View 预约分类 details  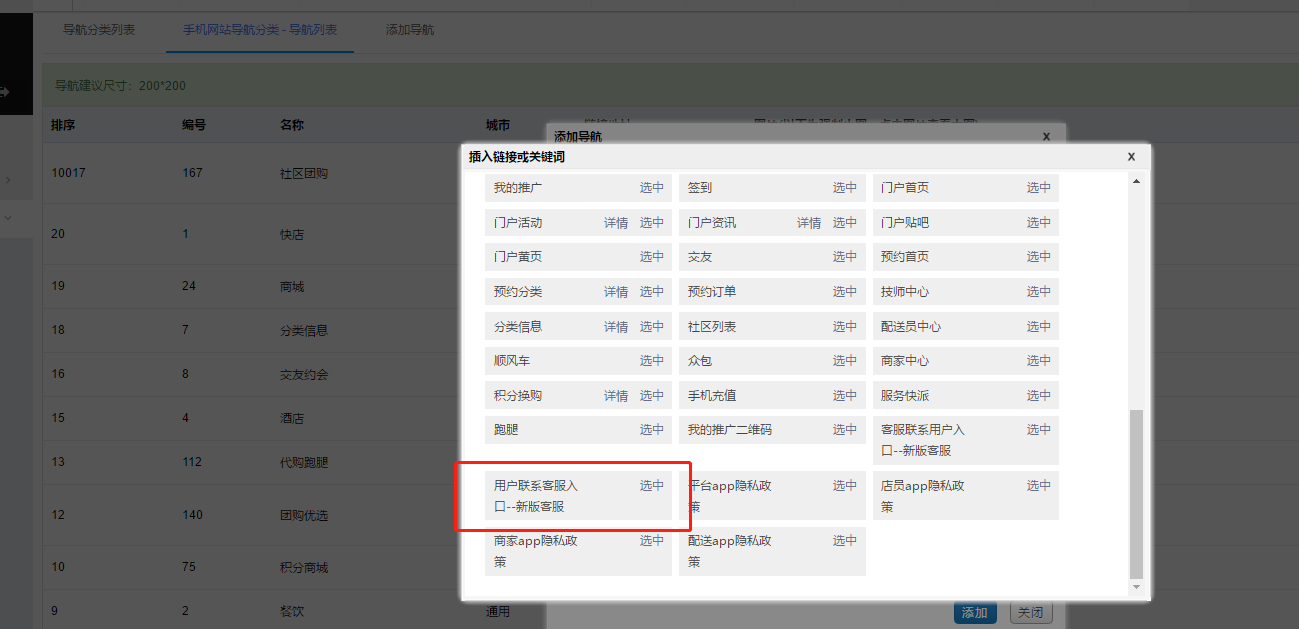click(x=616, y=291)
